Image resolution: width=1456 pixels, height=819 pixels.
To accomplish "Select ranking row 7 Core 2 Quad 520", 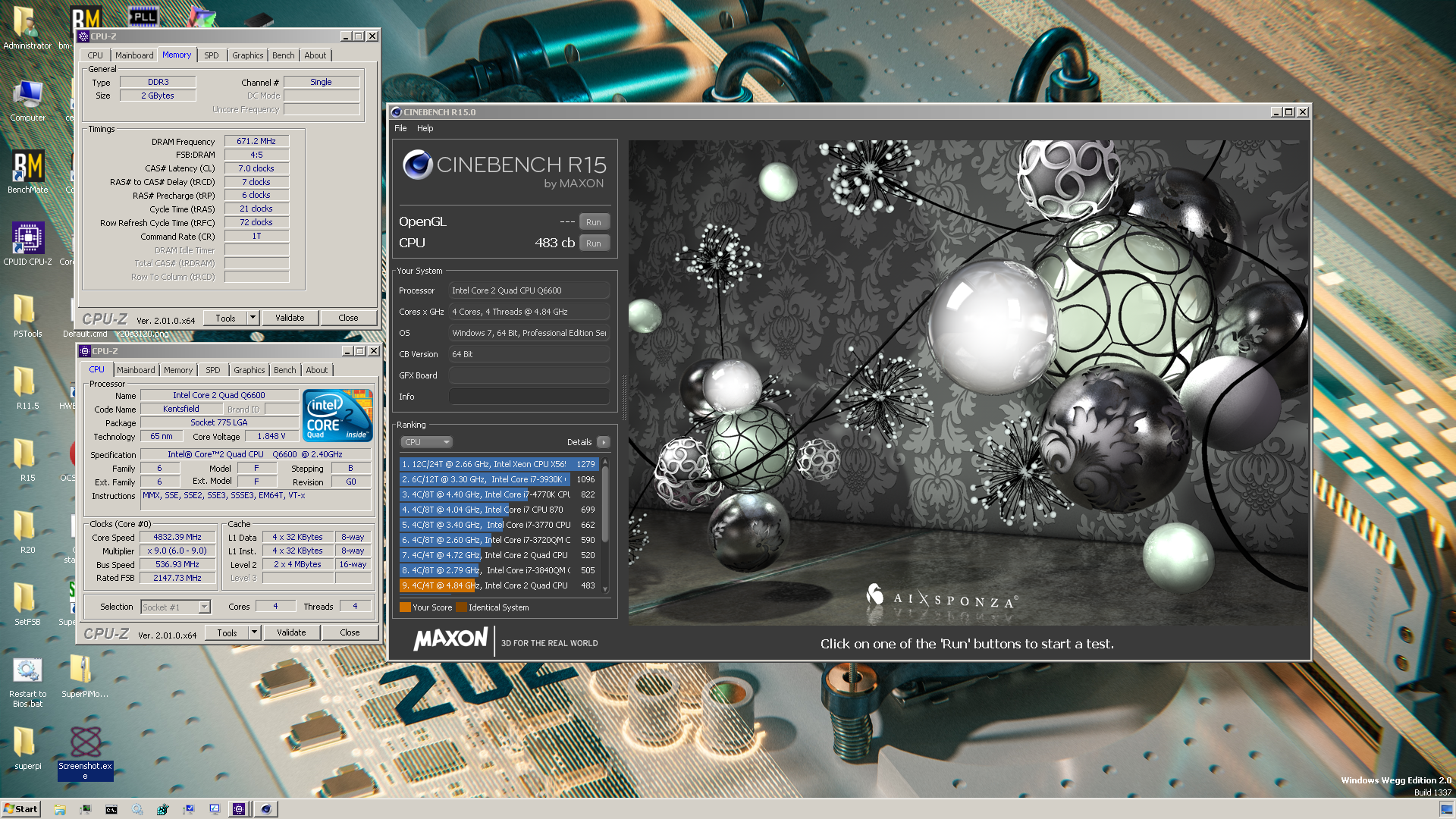I will click(499, 555).
